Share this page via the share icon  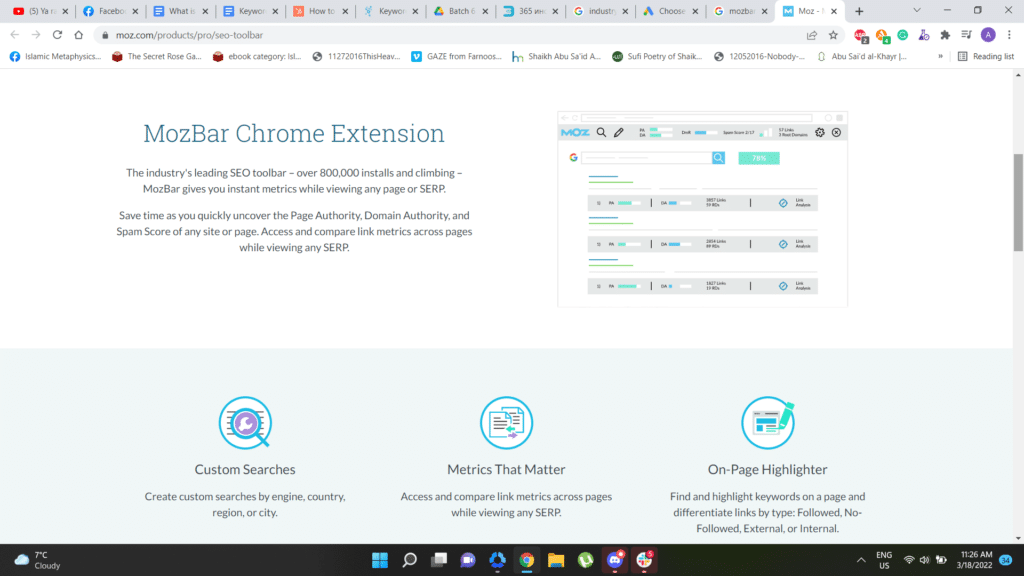coord(812,35)
